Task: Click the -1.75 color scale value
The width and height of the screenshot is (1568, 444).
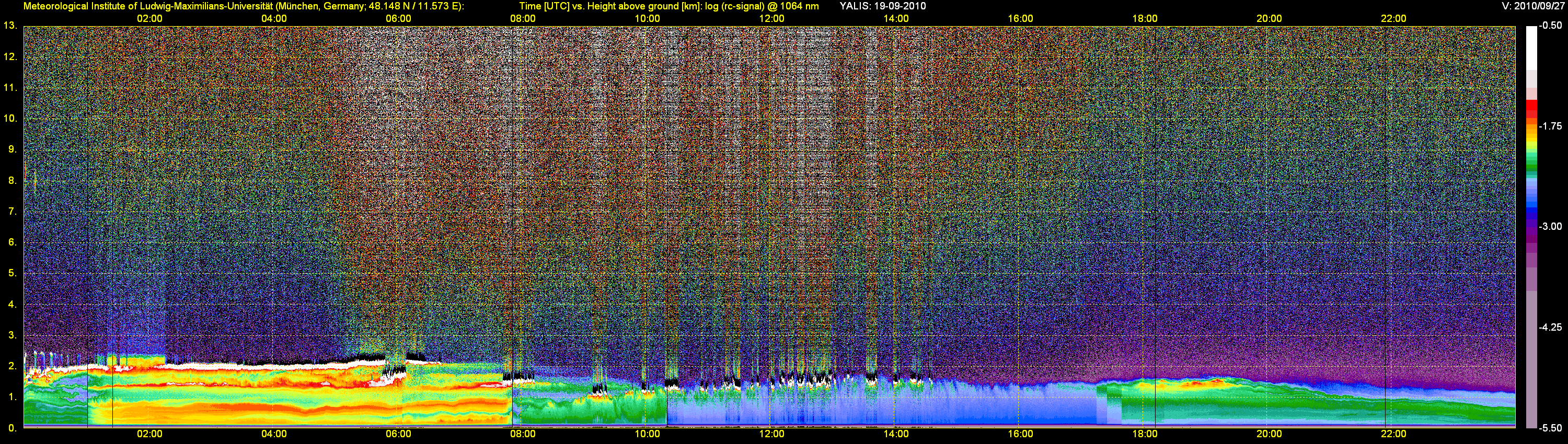Action: pos(1550,126)
